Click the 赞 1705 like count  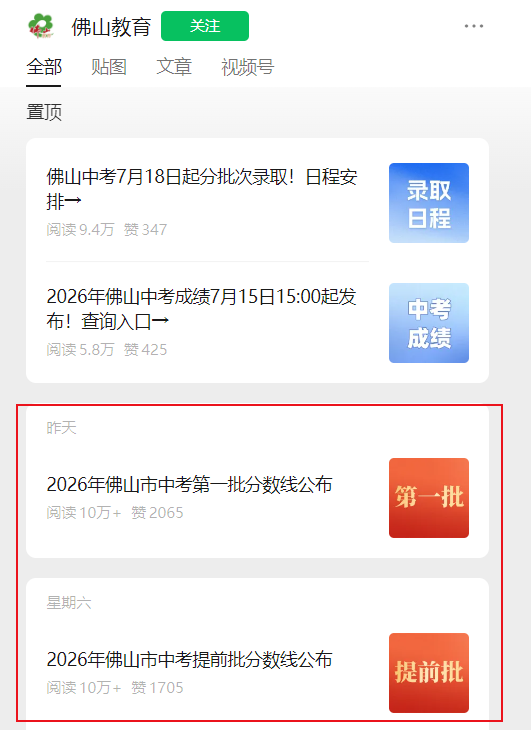pyautogui.click(x=157, y=688)
